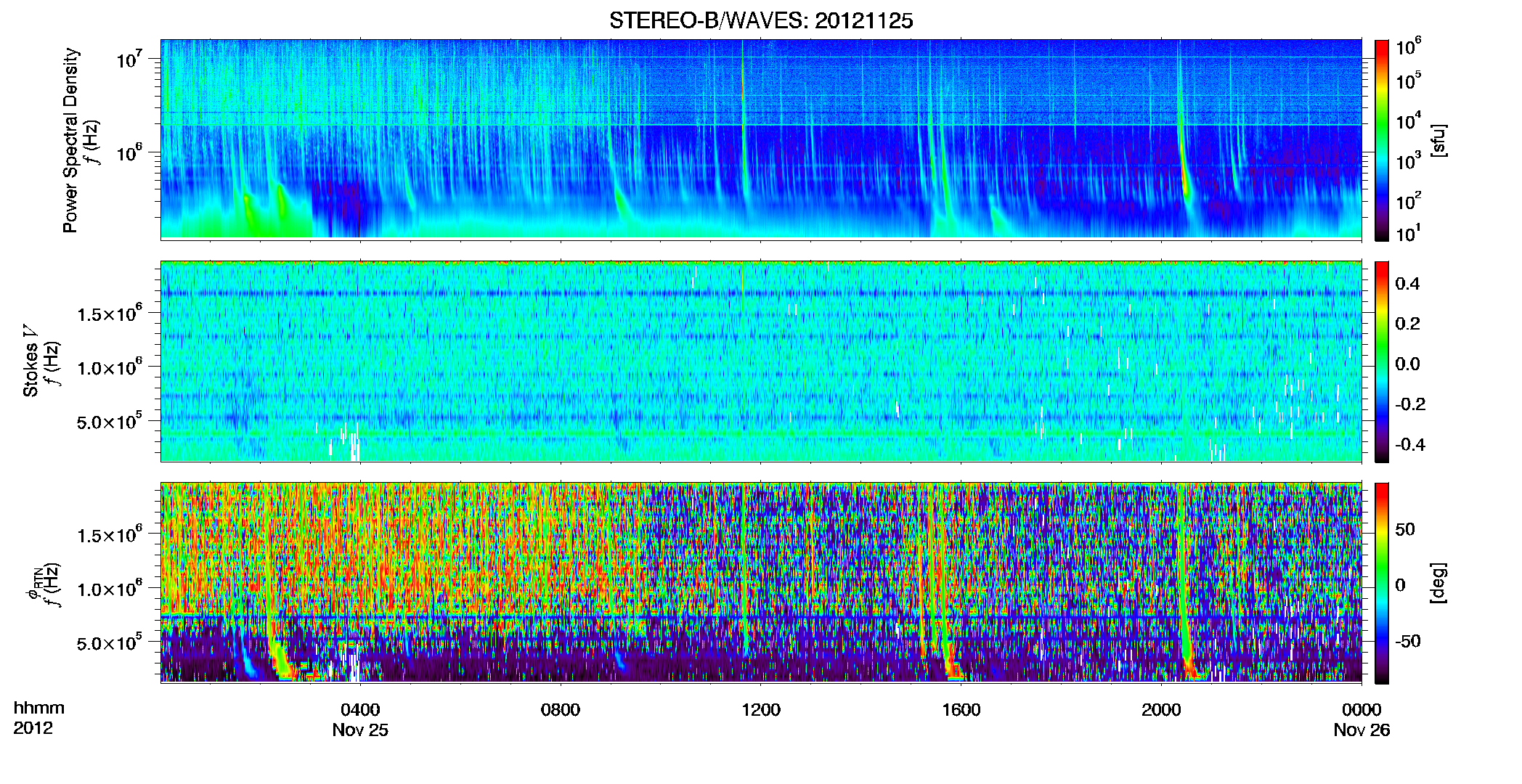Click the 50 label on degree color bar
This screenshot has width=1522, height=784.
(1405, 529)
